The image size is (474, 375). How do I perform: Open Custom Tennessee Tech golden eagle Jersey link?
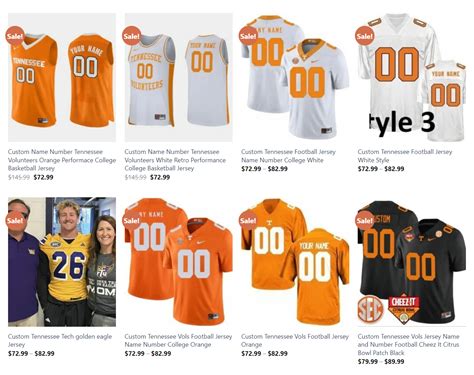(60, 340)
